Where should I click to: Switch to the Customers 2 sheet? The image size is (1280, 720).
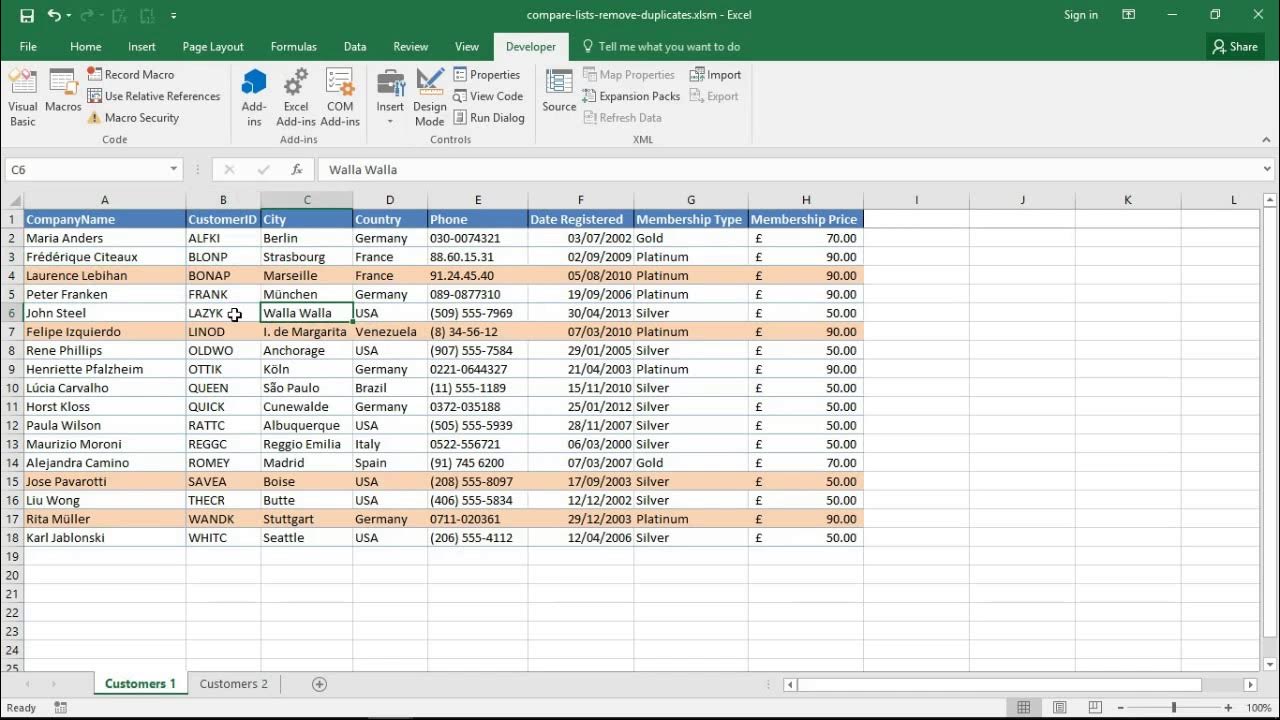click(x=234, y=684)
